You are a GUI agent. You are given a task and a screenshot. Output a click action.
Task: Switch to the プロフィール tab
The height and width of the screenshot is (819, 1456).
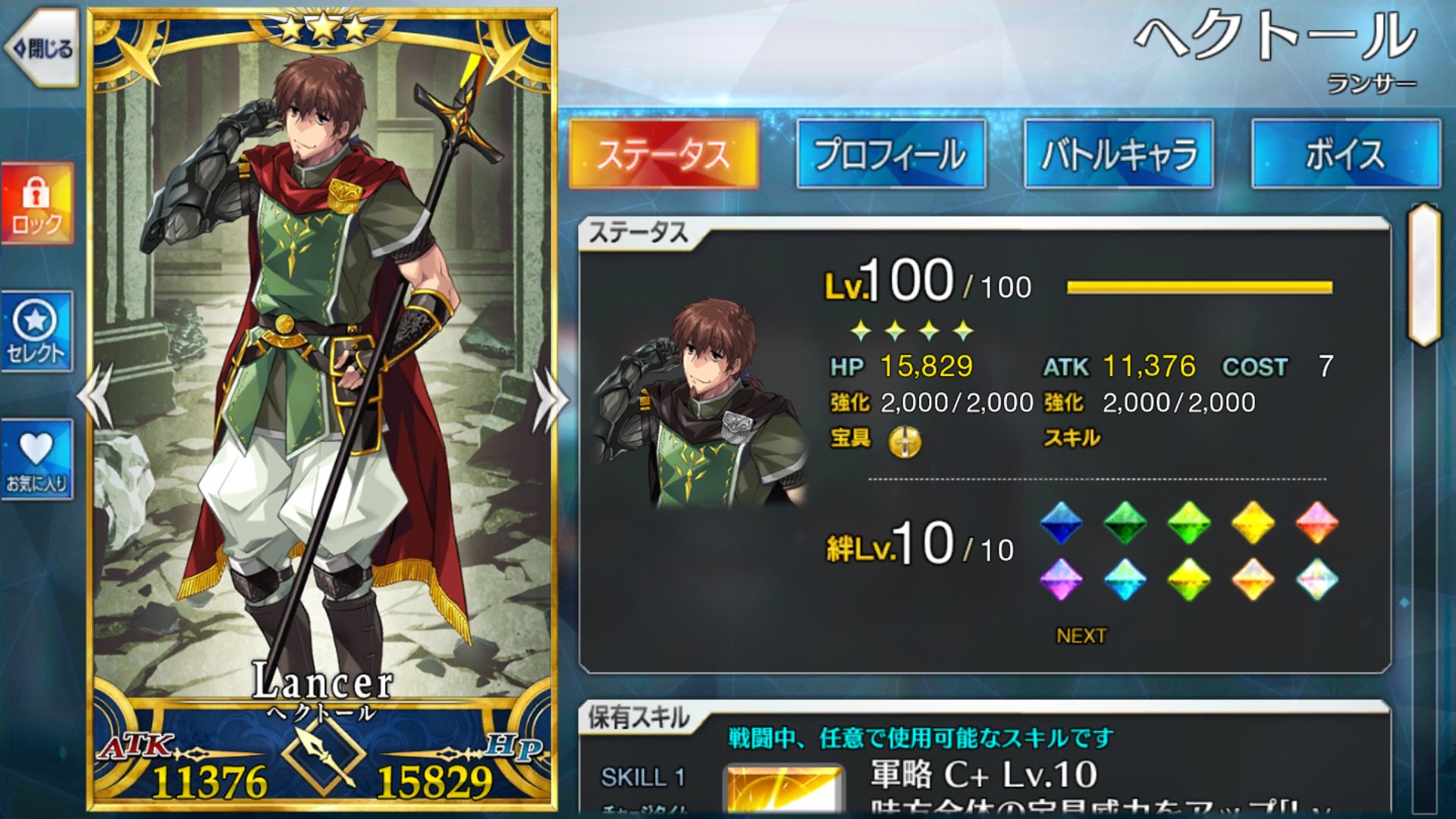pyautogui.click(x=891, y=154)
